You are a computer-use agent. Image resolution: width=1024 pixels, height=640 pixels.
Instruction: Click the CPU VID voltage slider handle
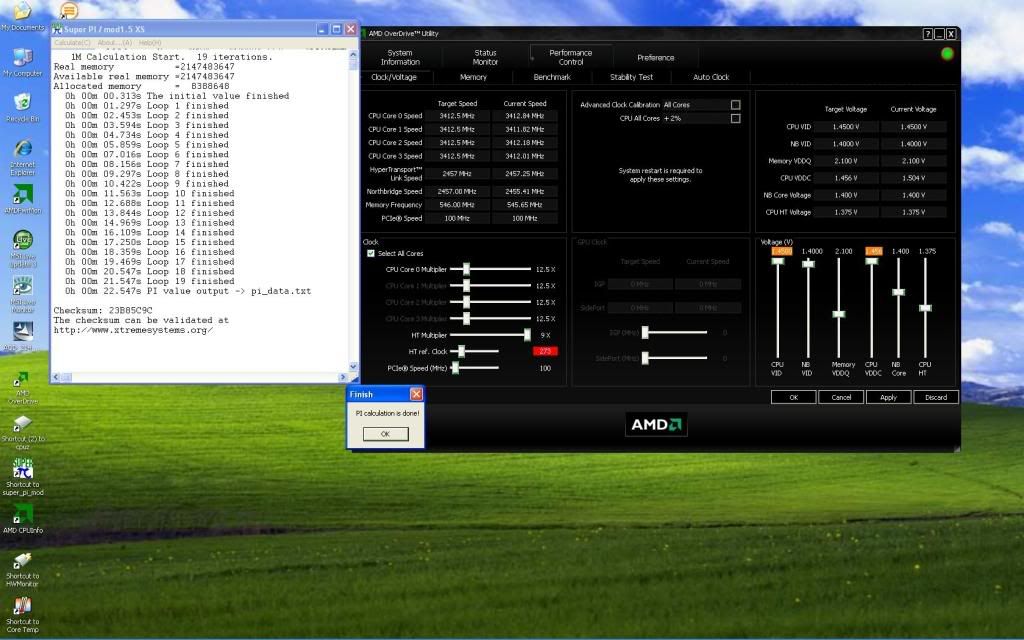[777, 261]
